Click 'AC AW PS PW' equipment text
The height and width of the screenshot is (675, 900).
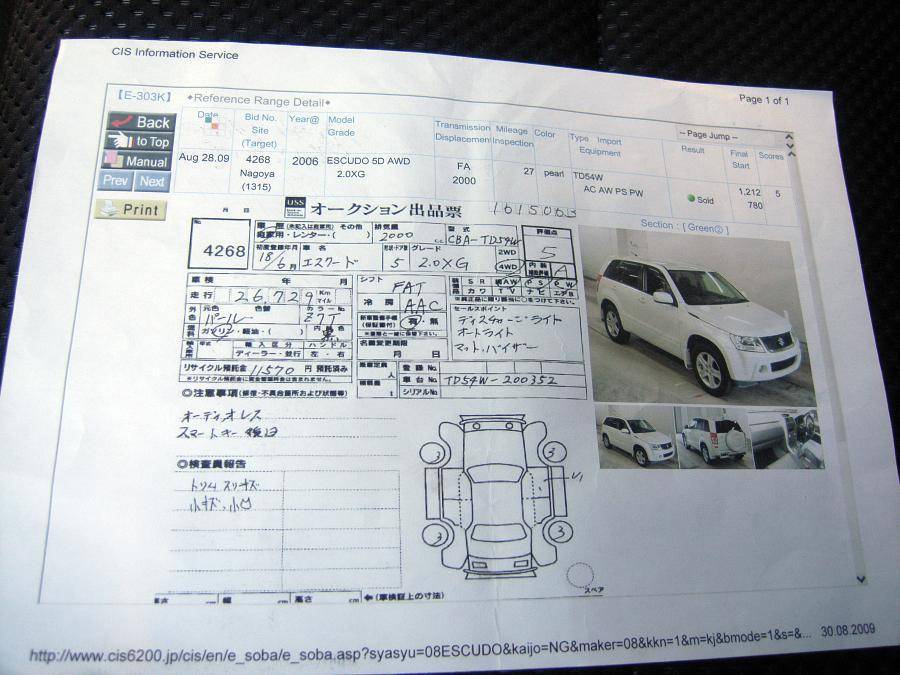(x=613, y=191)
